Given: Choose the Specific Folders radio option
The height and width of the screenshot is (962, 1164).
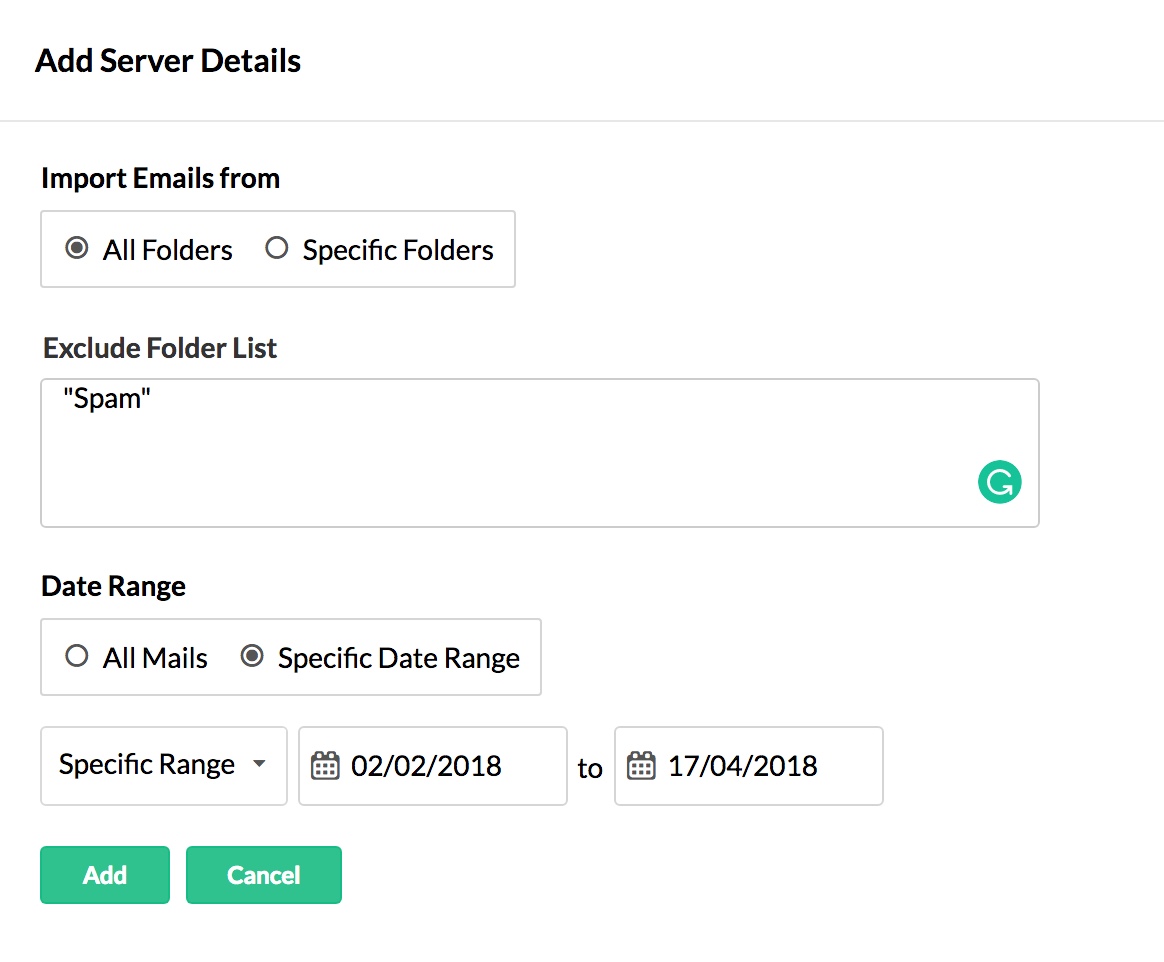Looking at the screenshot, I should coord(277,249).
